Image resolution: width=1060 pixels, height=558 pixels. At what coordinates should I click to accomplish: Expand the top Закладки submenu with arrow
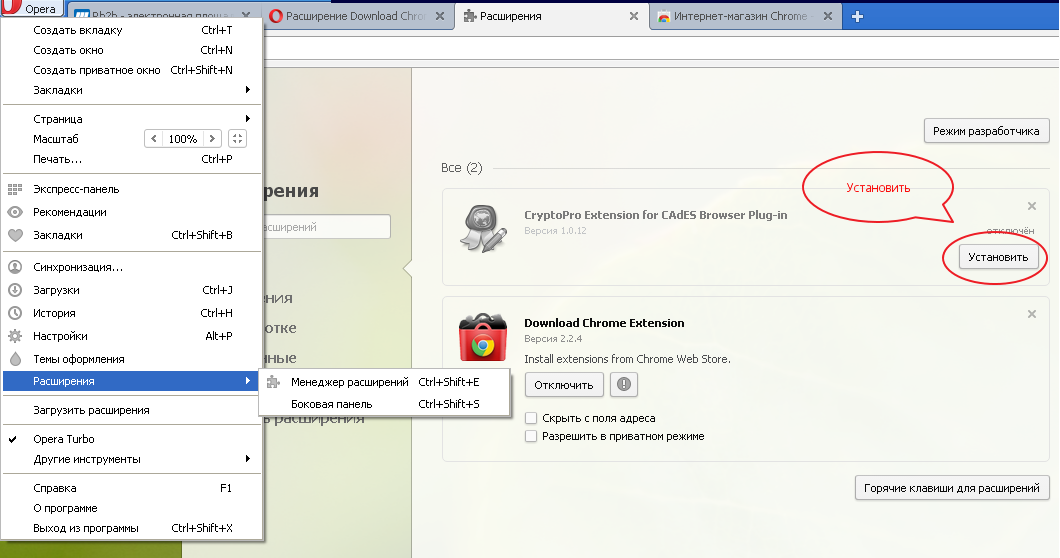247,90
